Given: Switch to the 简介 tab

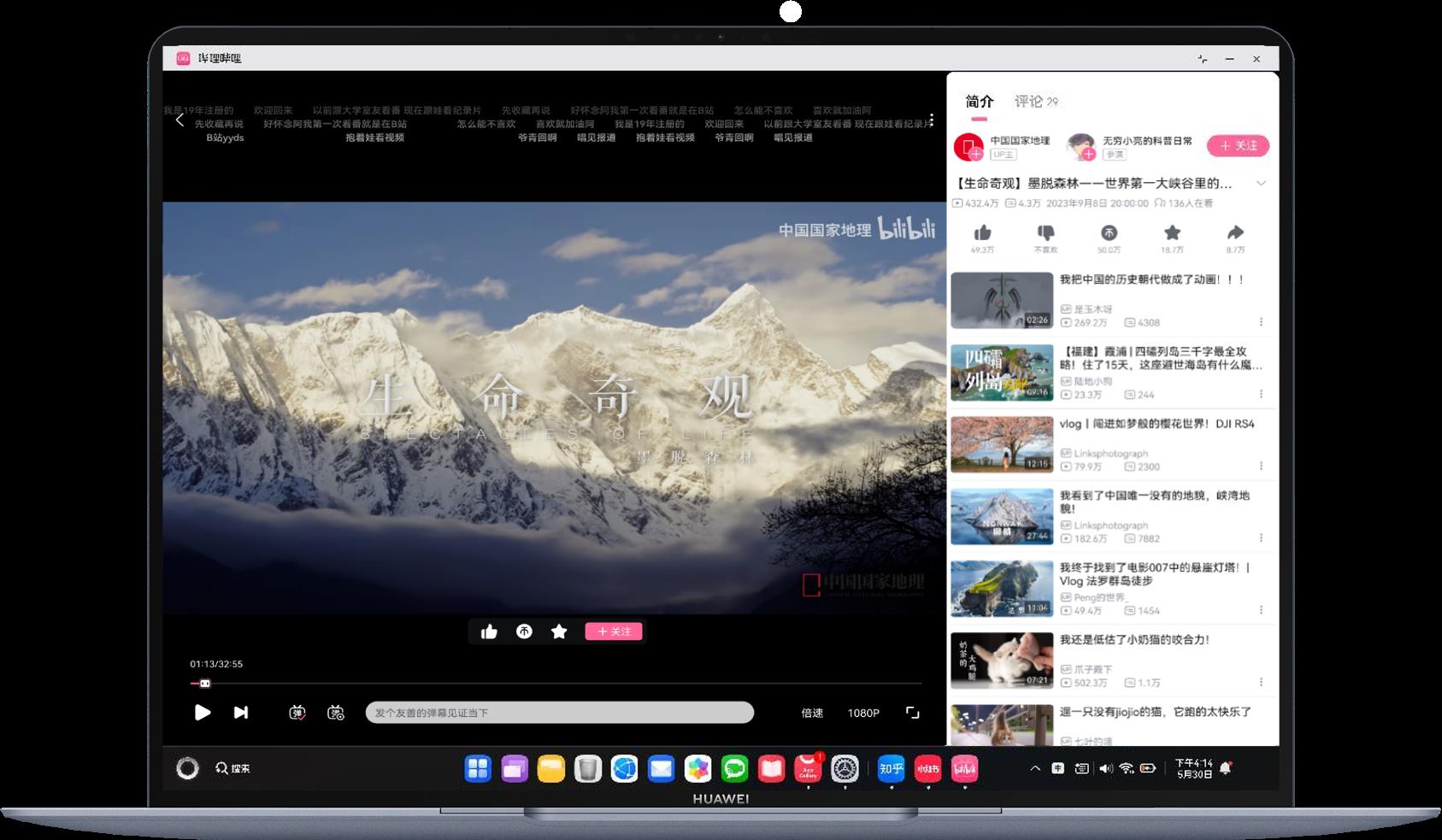Looking at the screenshot, I should point(980,102).
